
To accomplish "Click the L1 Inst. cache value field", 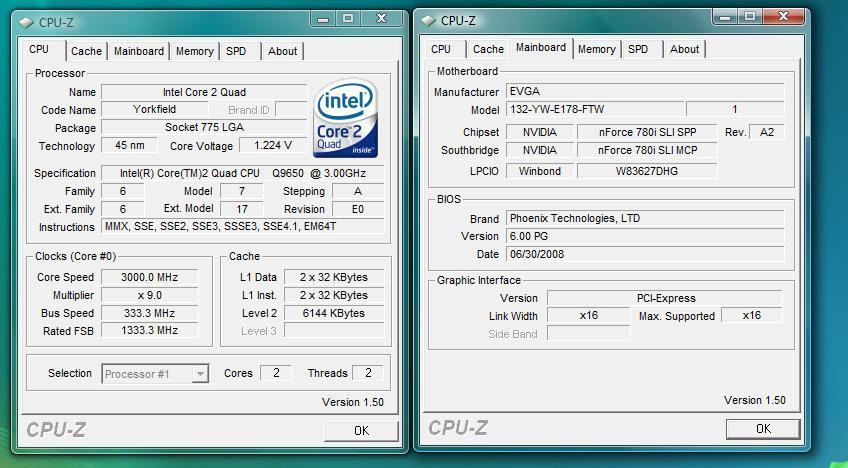I will pyautogui.click(x=334, y=295).
